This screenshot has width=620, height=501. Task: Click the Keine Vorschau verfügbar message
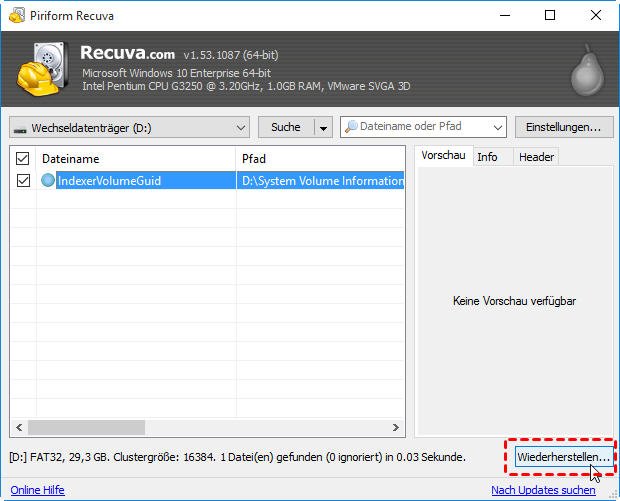(x=514, y=301)
